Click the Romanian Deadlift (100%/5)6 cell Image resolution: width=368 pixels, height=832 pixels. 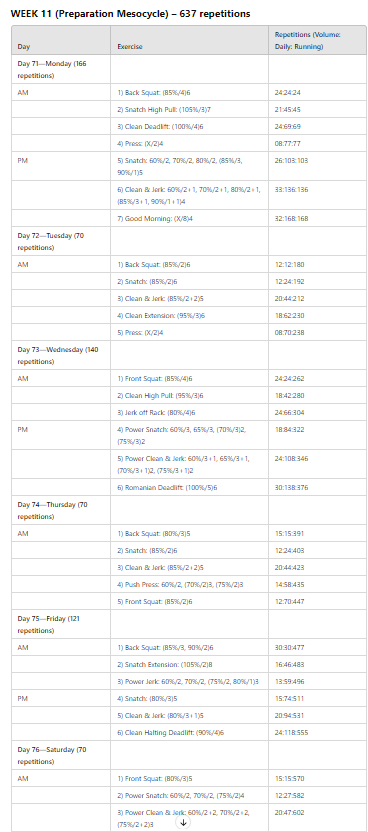189,487
